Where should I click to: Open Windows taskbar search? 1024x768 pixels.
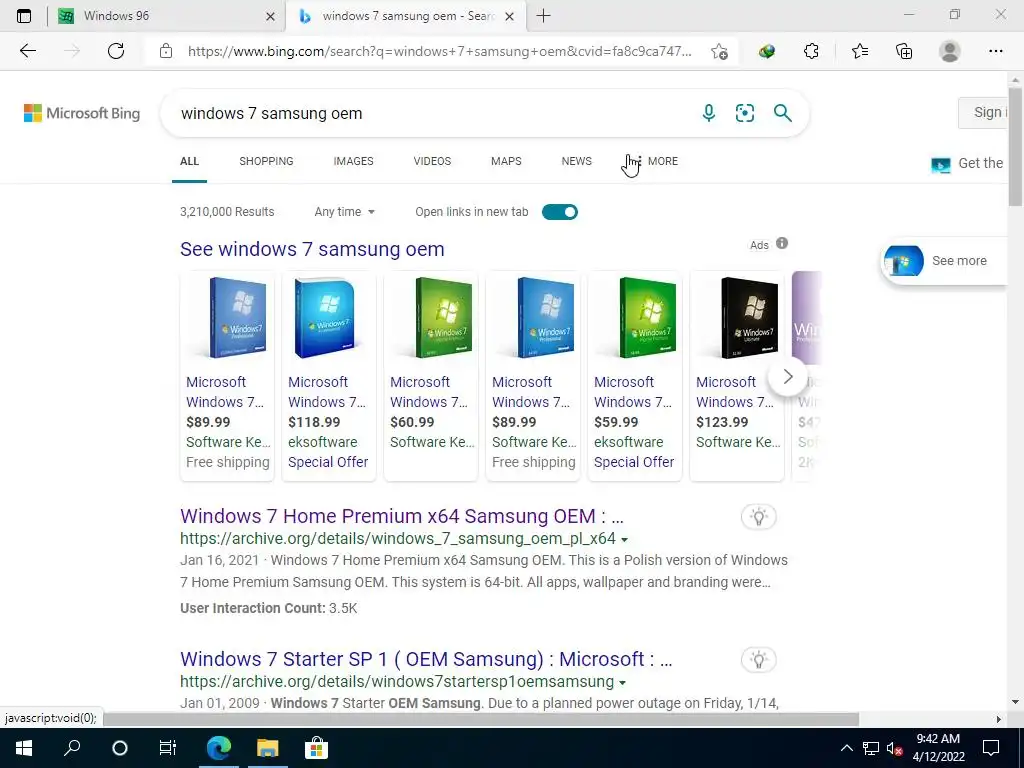[72, 748]
